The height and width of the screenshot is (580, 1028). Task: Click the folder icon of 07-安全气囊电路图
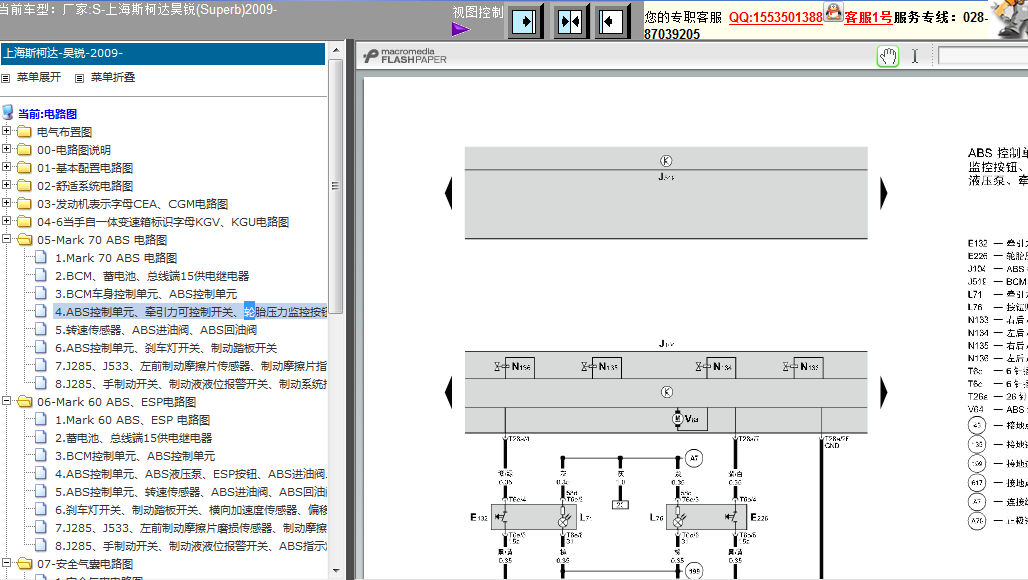(x=24, y=564)
